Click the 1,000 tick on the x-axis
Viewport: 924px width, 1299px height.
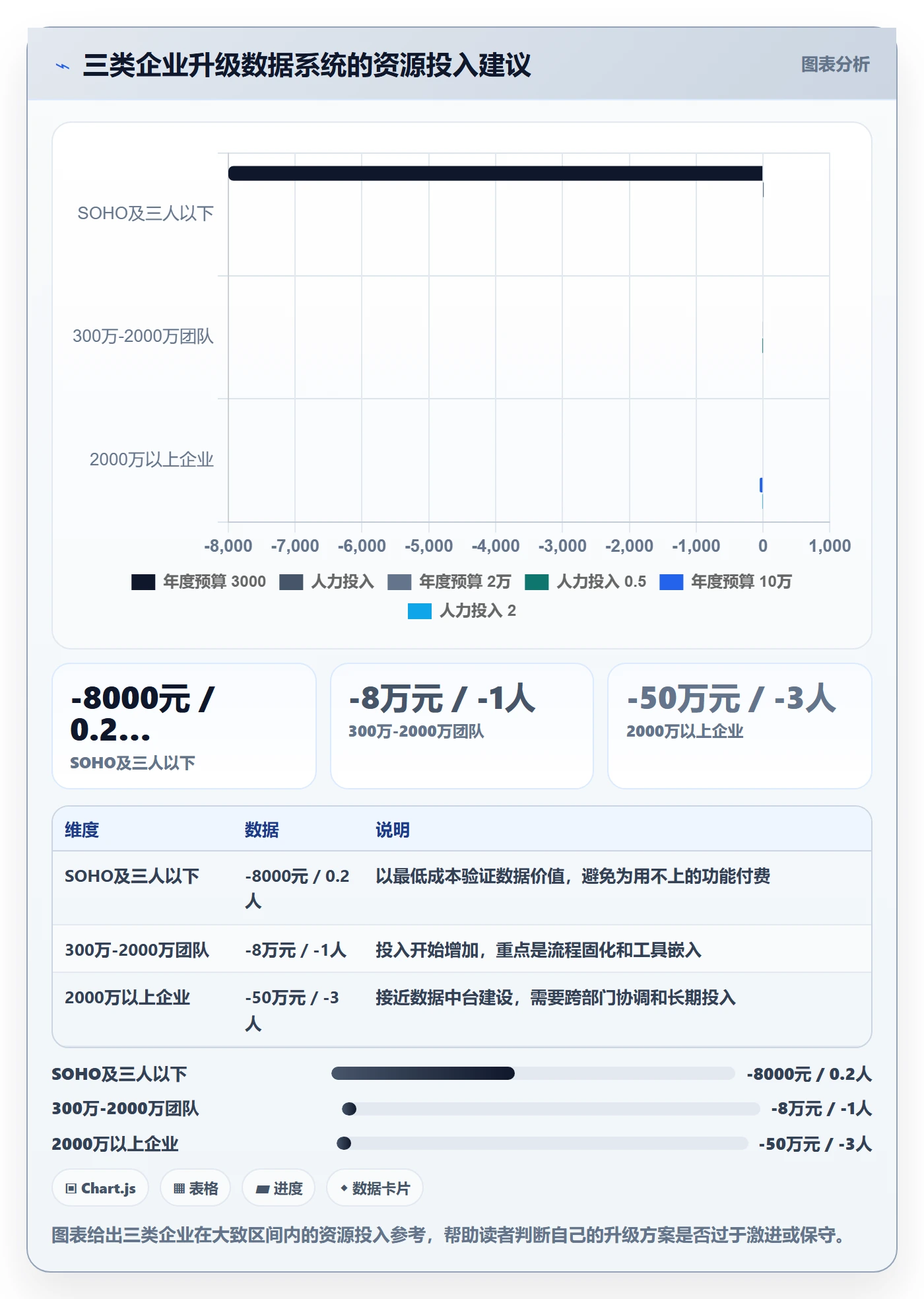[830, 546]
